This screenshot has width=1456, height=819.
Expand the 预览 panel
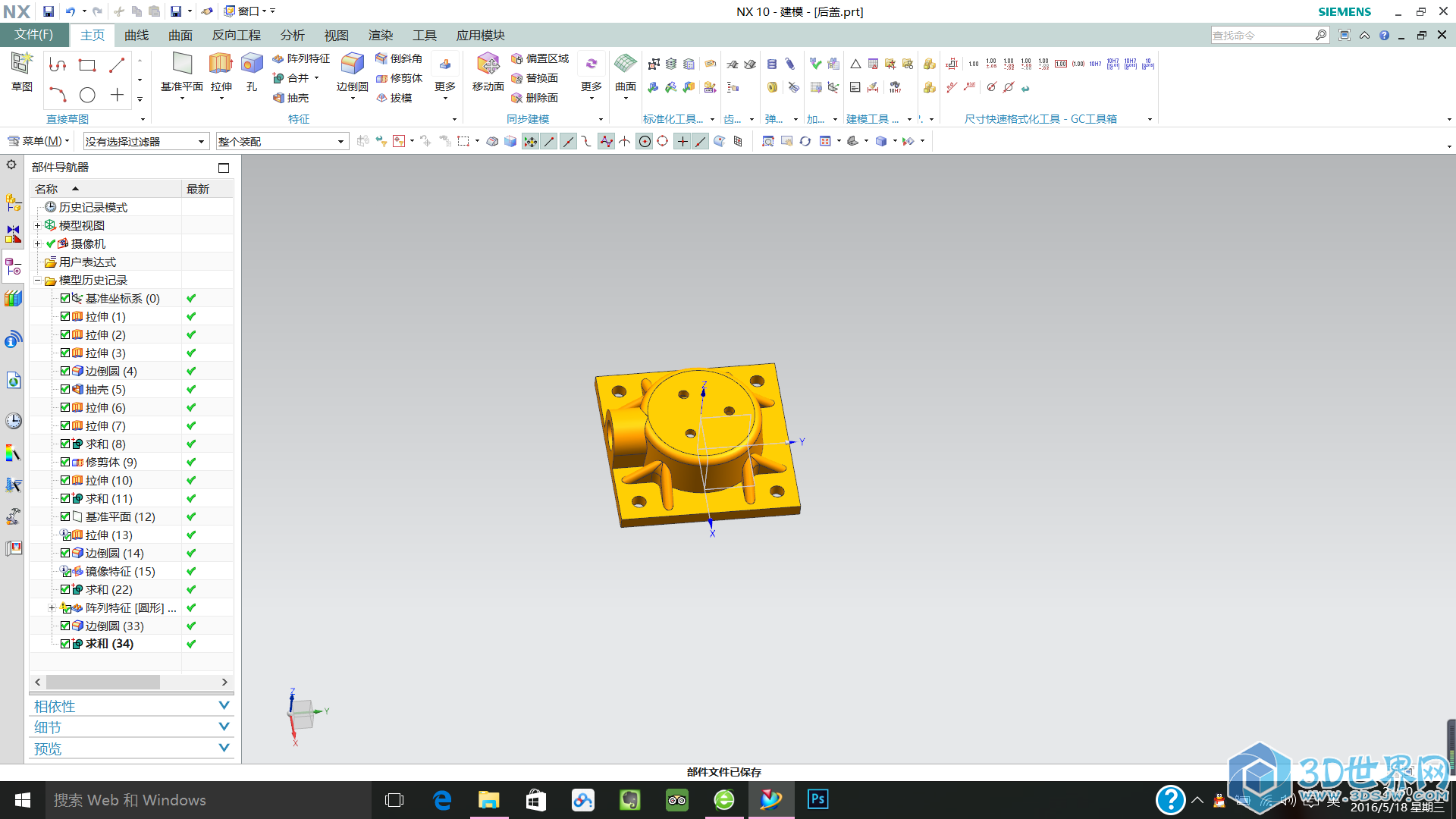coord(131,748)
